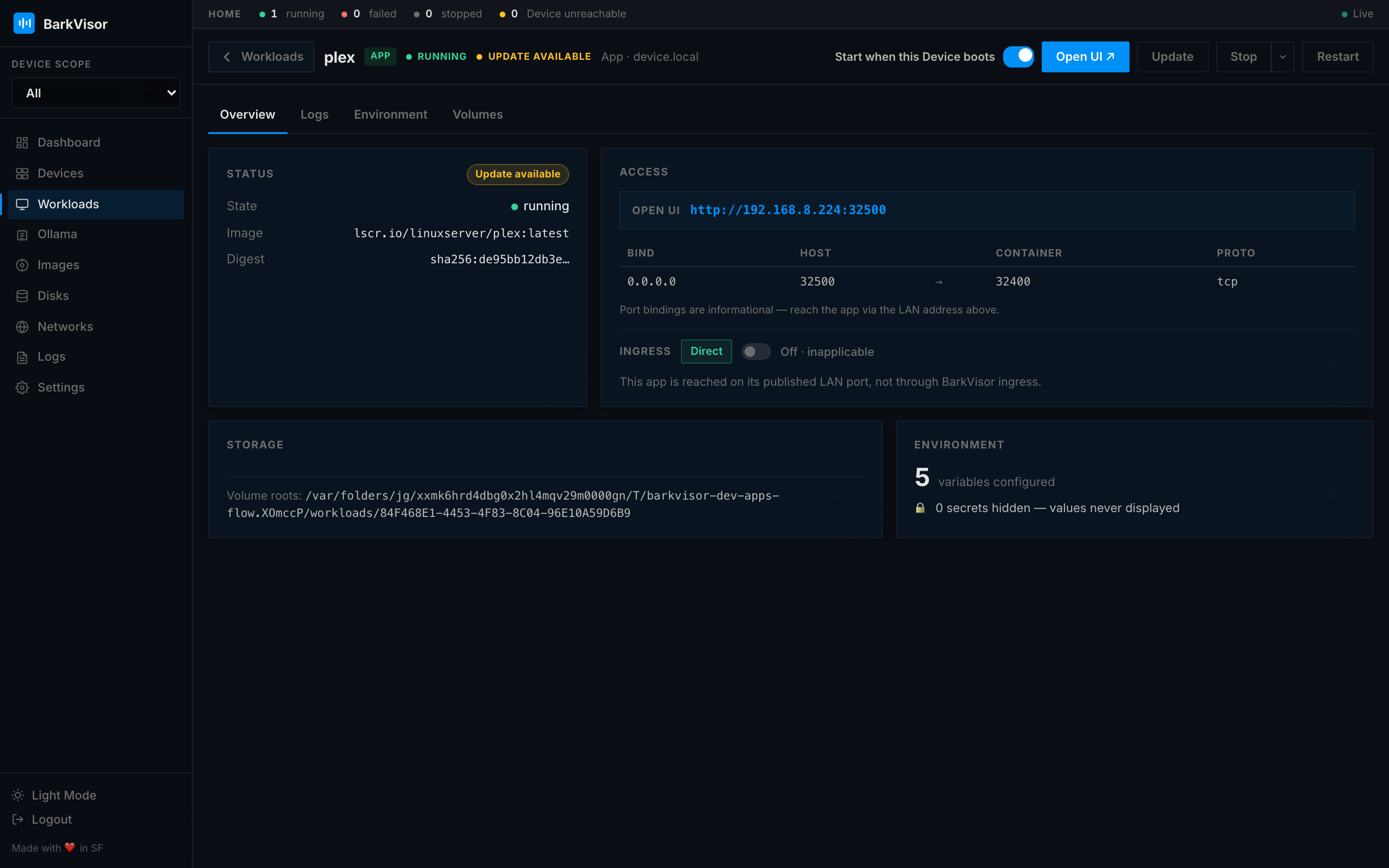Click the Volume roots path text
1389x868 pixels.
click(x=503, y=504)
